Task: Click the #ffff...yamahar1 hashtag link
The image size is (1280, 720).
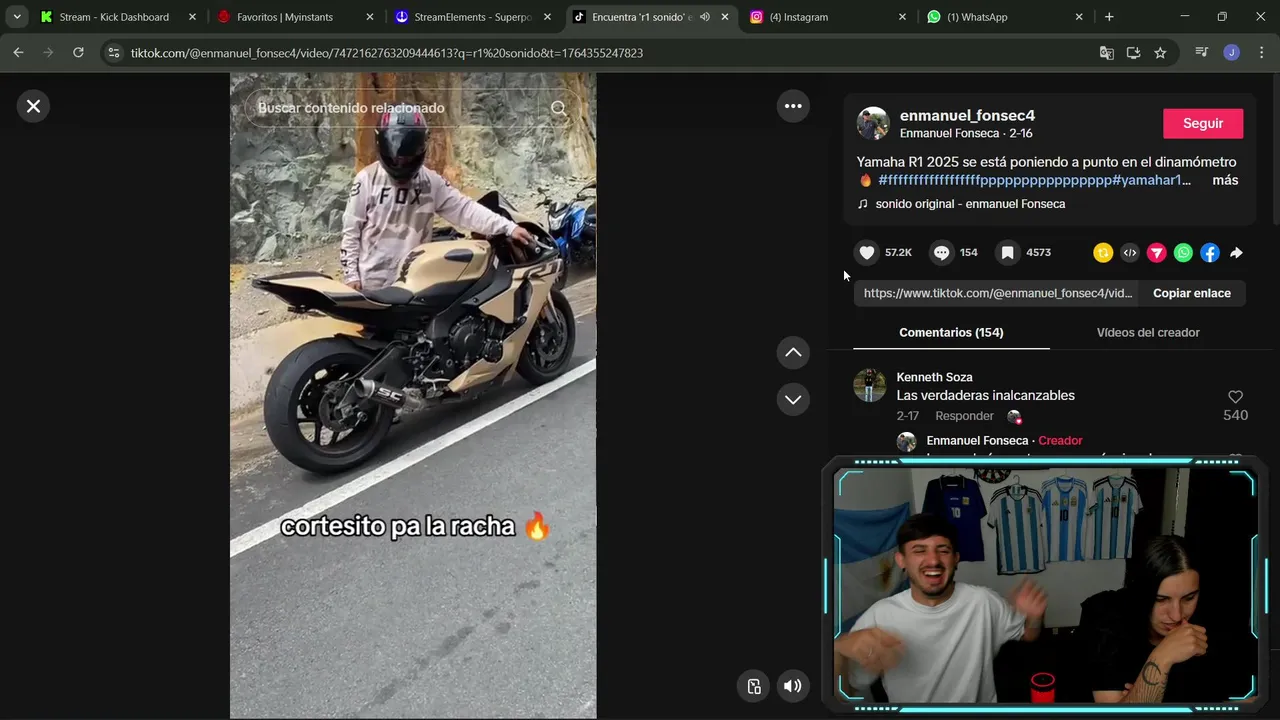Action: [1035, 180]
